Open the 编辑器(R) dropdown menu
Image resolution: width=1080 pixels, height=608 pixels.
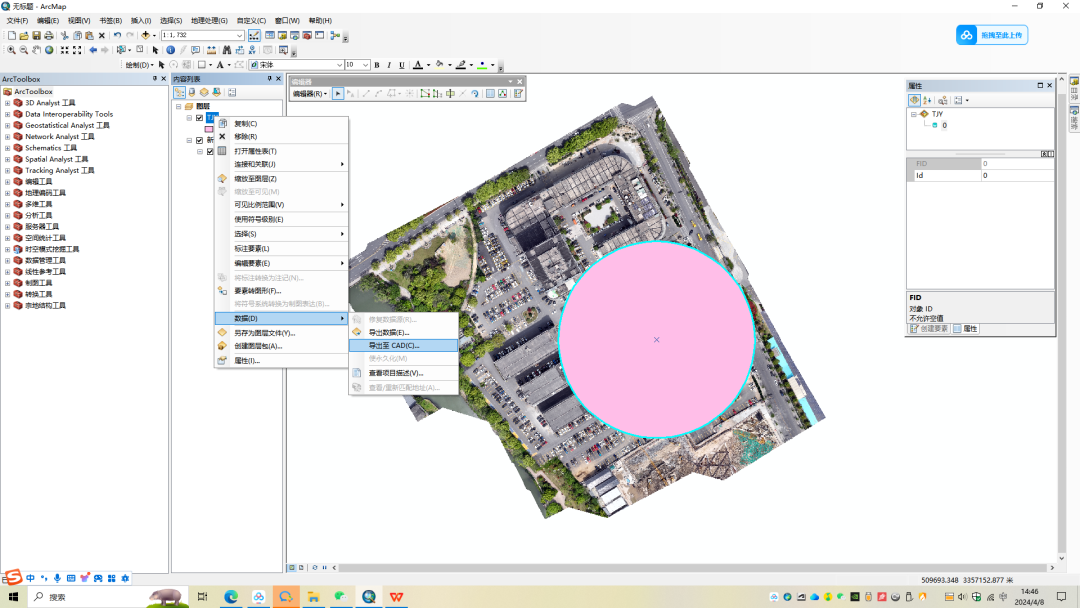pyautogui.click(x=309, y=93)
